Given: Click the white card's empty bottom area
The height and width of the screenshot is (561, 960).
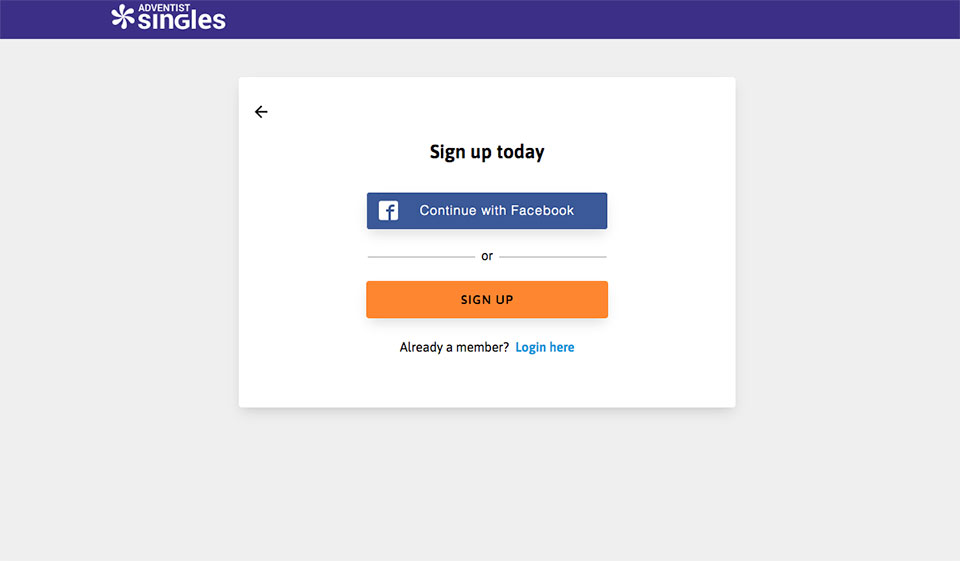Looking at the screenshot, I should click(x=487, y=385).
